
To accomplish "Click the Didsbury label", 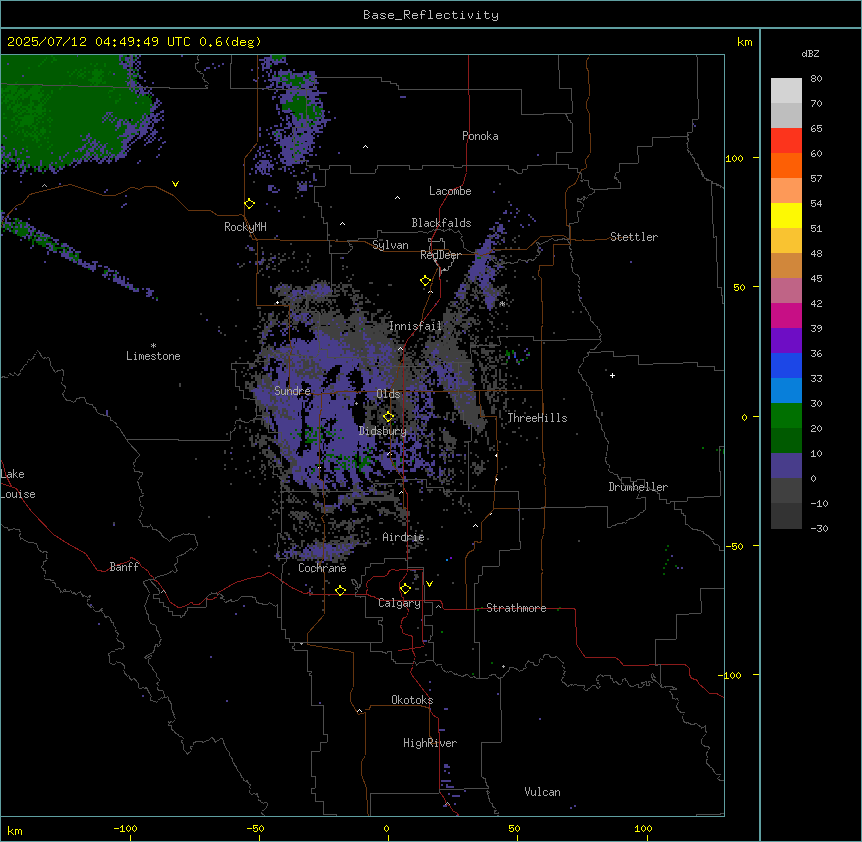I will [383, 431].
